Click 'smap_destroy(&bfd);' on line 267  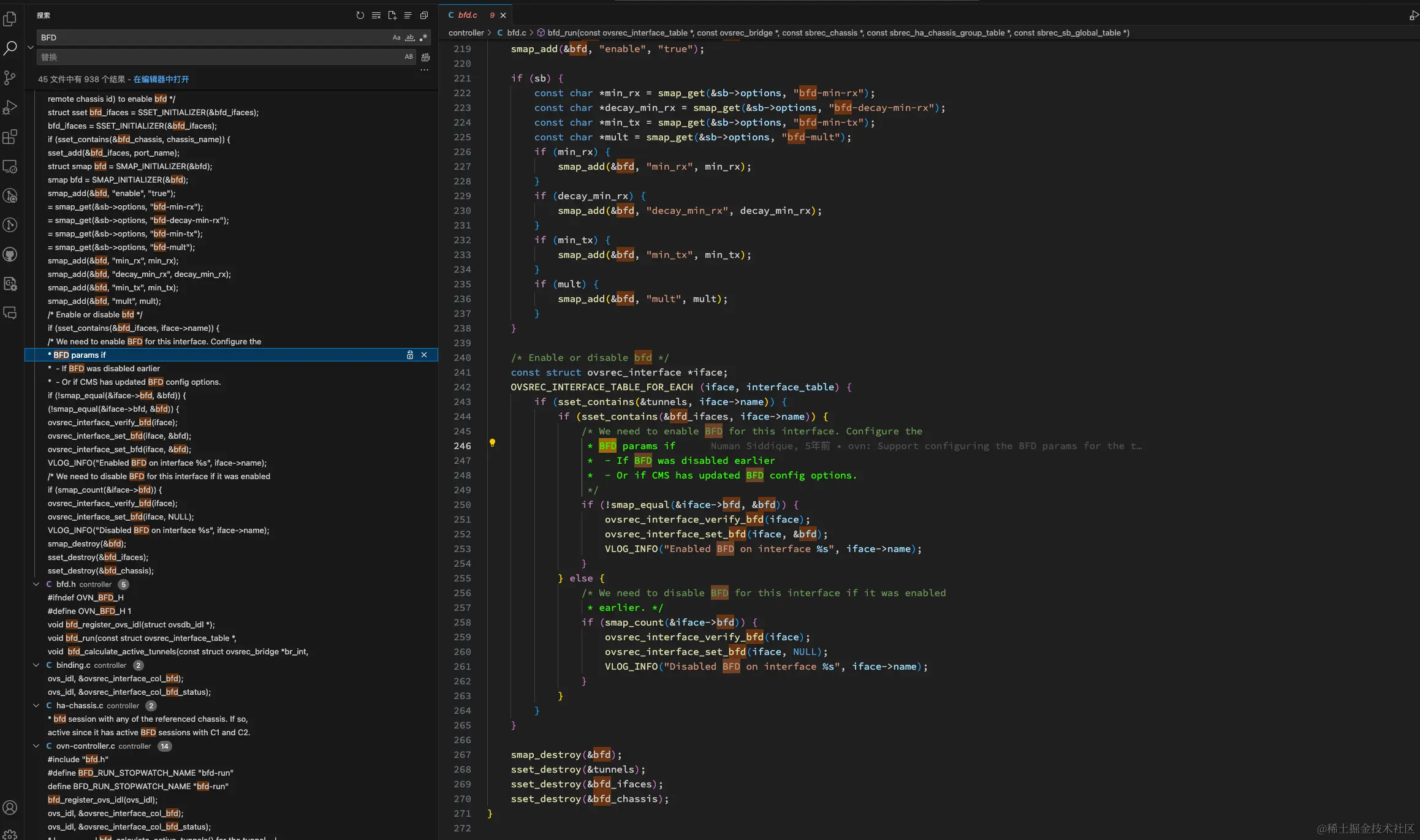click(x=566, y=755)
